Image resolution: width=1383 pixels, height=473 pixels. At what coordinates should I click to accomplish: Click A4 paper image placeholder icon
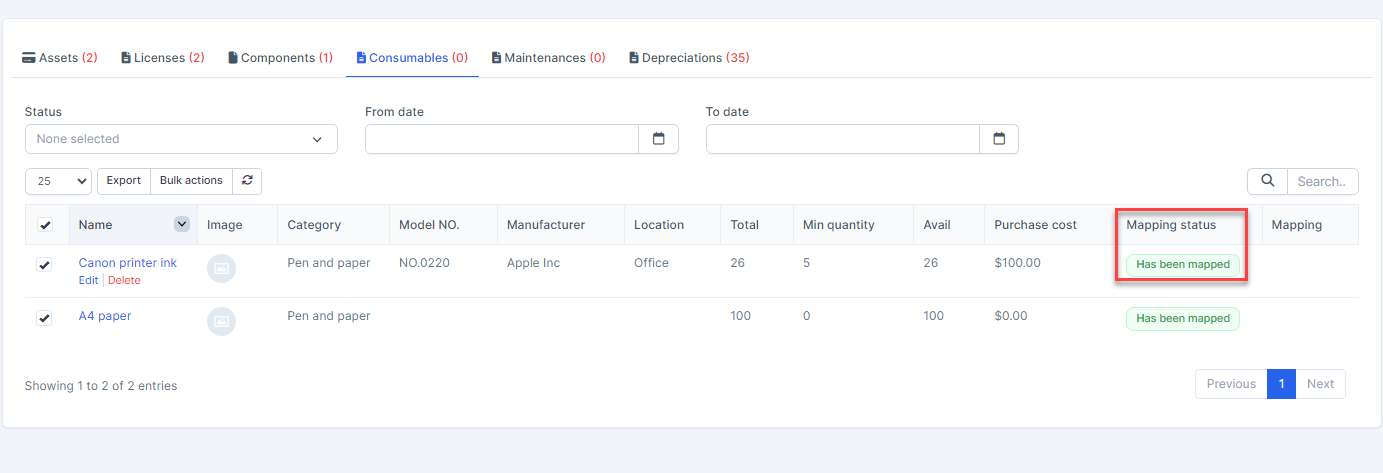222,321
